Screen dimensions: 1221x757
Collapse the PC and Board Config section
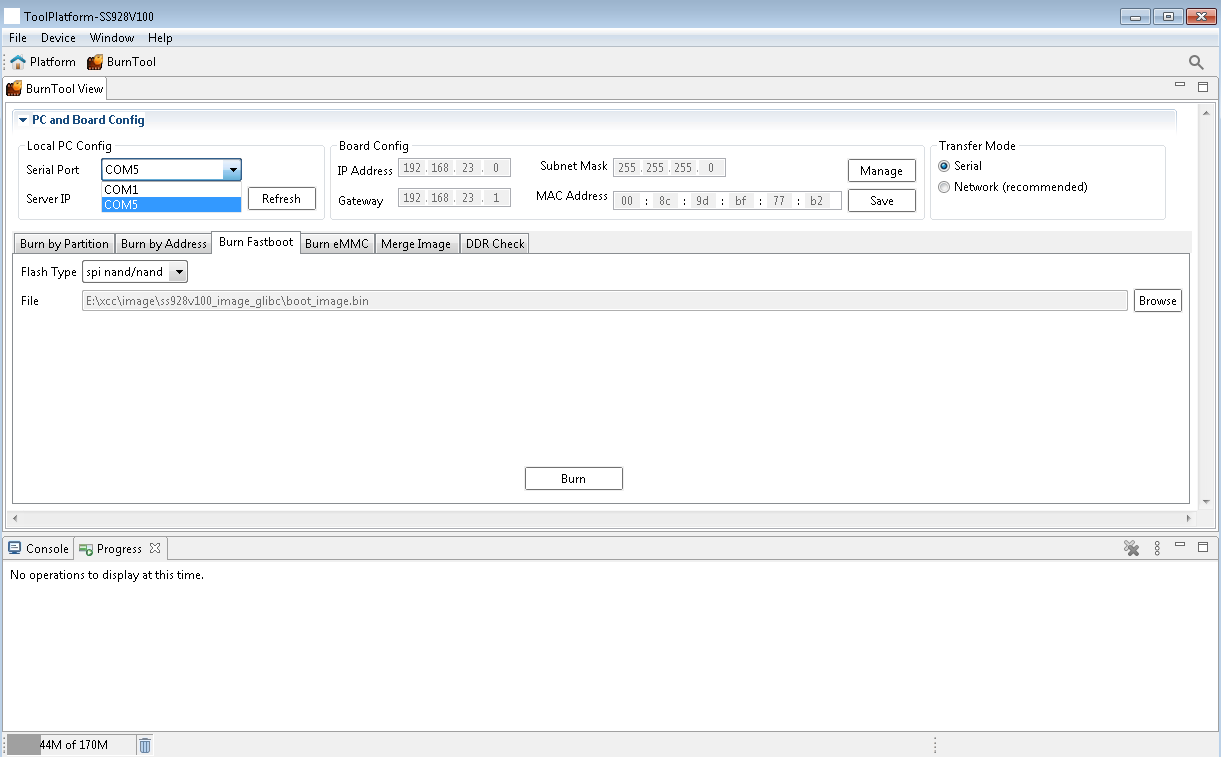pos(23,120)
